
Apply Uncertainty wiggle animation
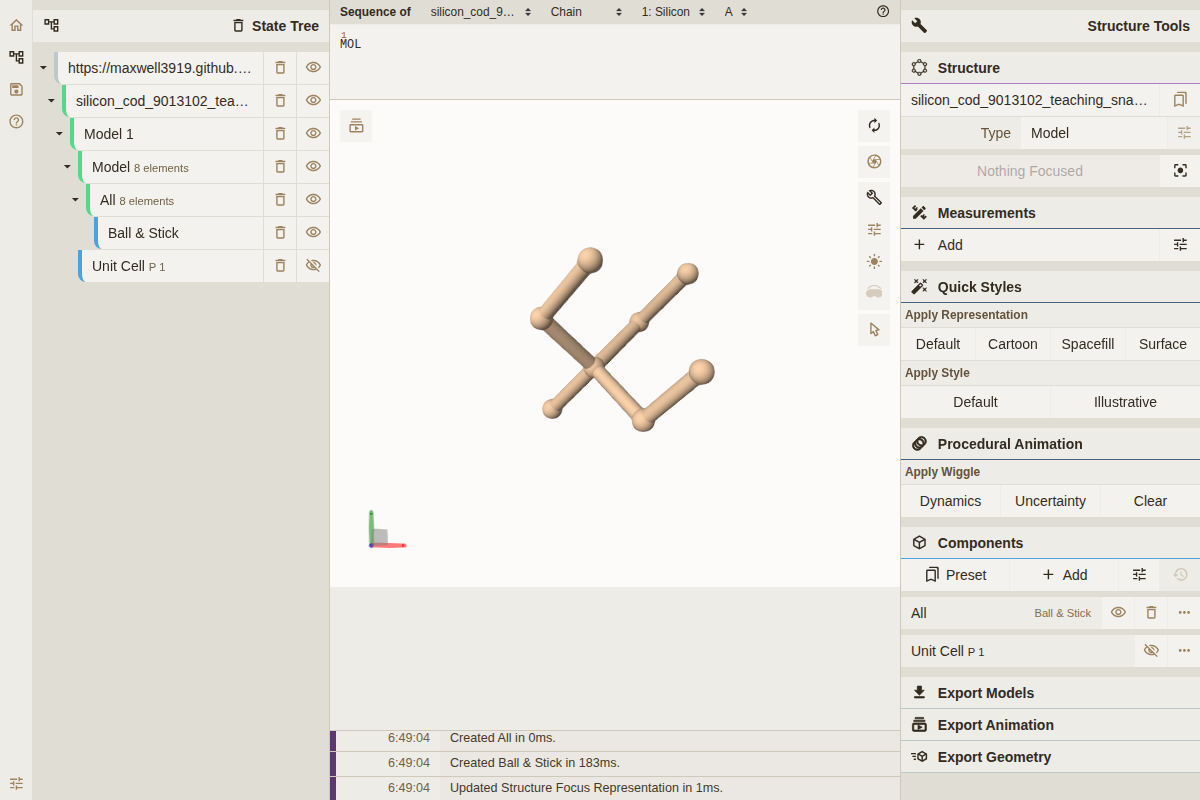tap(1050, 501)
